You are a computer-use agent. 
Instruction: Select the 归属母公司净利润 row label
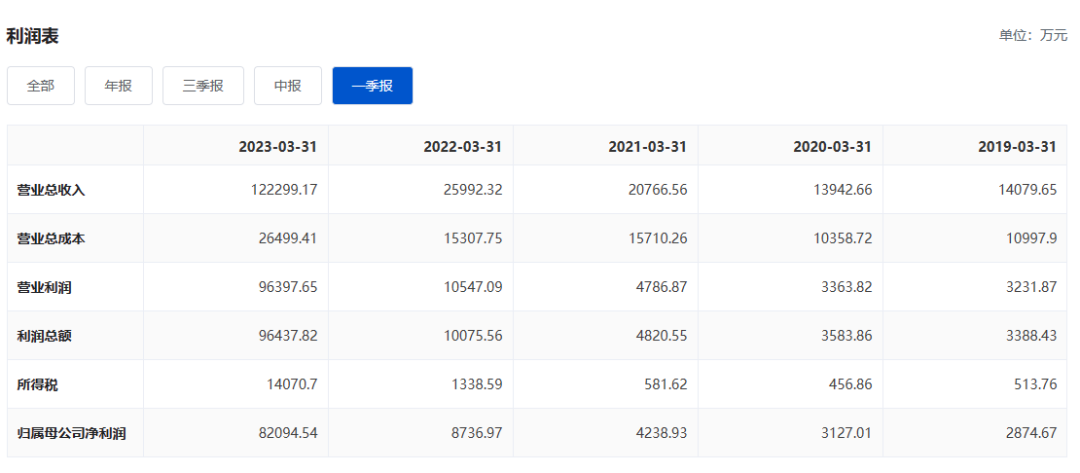72,434
